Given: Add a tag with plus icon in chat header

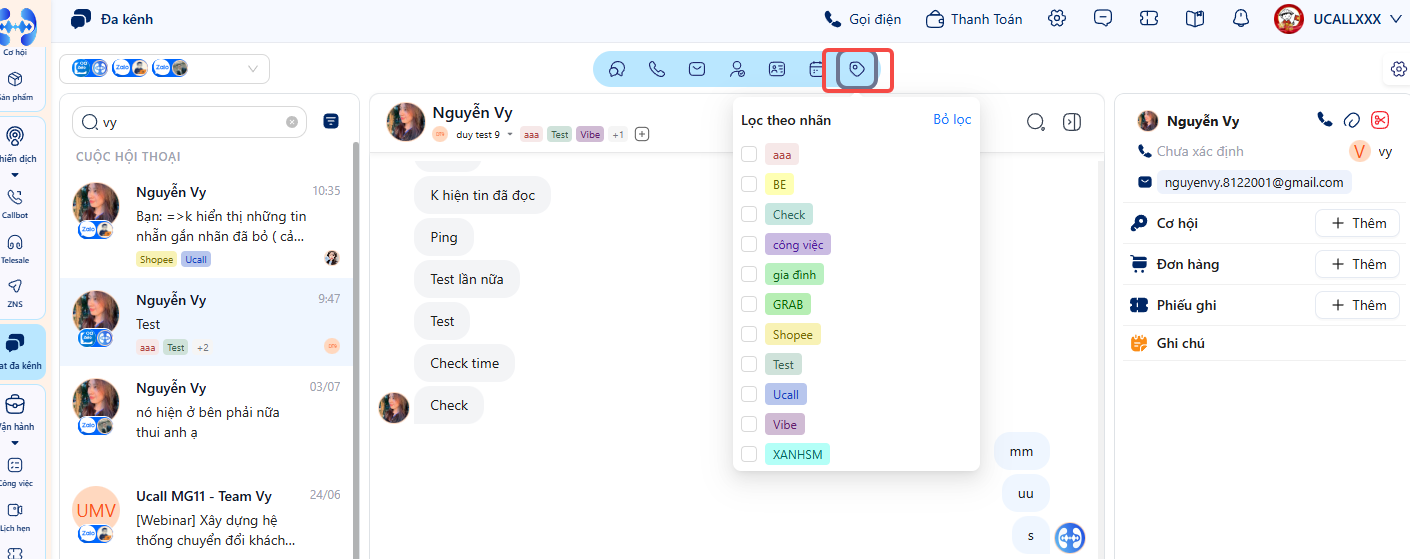Looking at the screenshot, I should 642,134.
